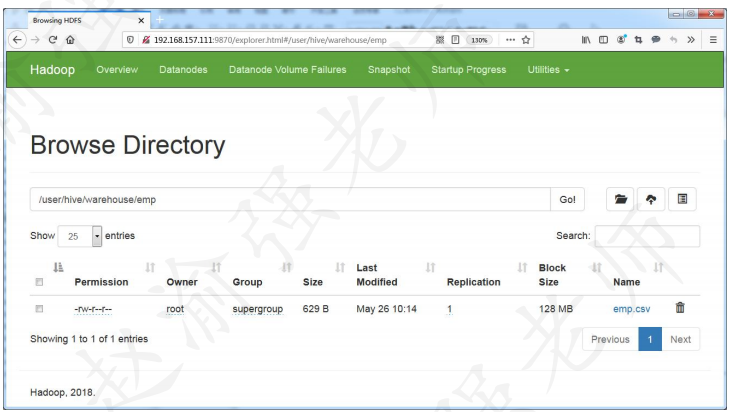Click page 1 pagination button
Image resolution: width=733 pixels, height=412 pixels.
click(650, 339)
